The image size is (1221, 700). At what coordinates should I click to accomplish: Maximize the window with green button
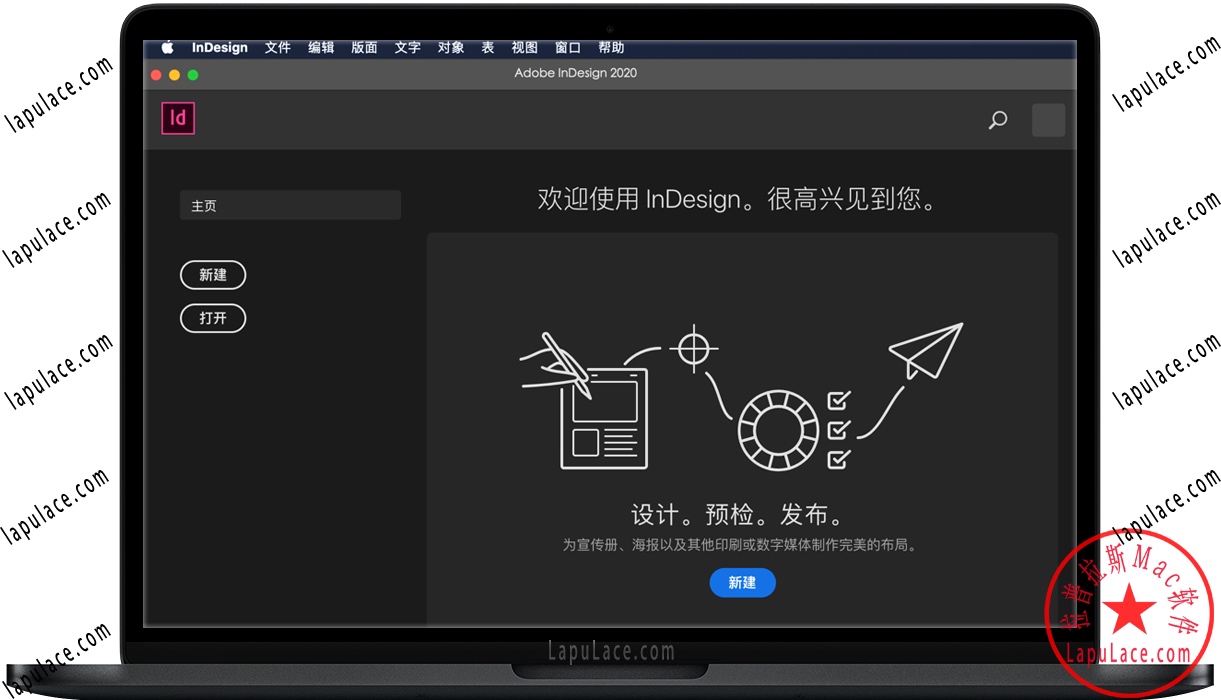click(193, 74)
